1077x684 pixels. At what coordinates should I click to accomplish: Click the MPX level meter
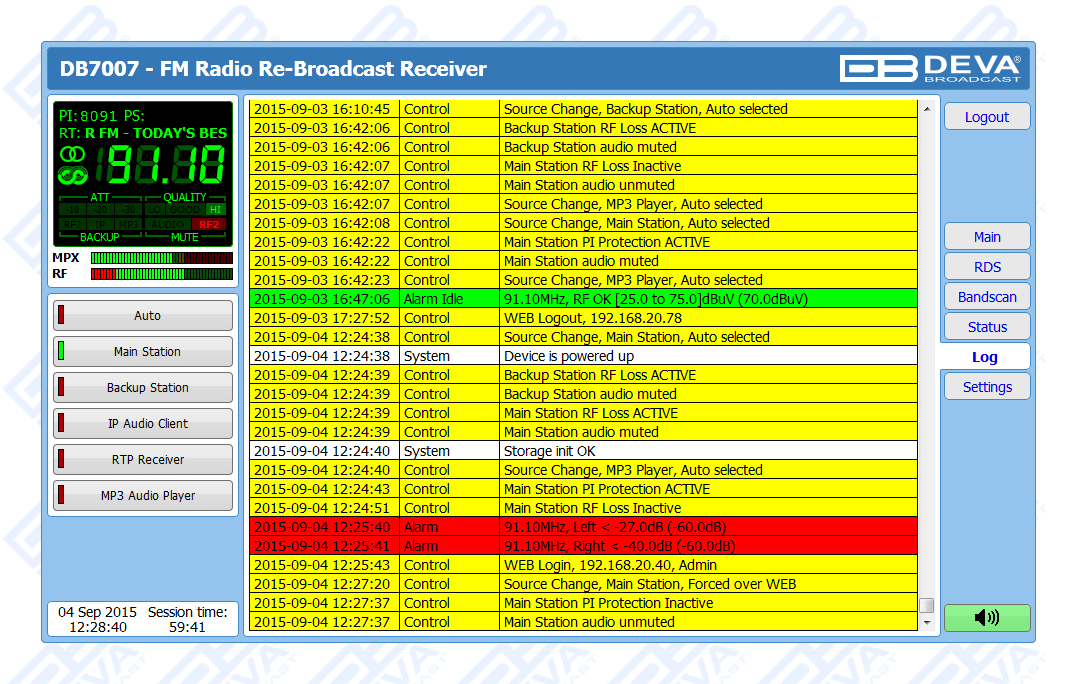(x=161, y=258)
